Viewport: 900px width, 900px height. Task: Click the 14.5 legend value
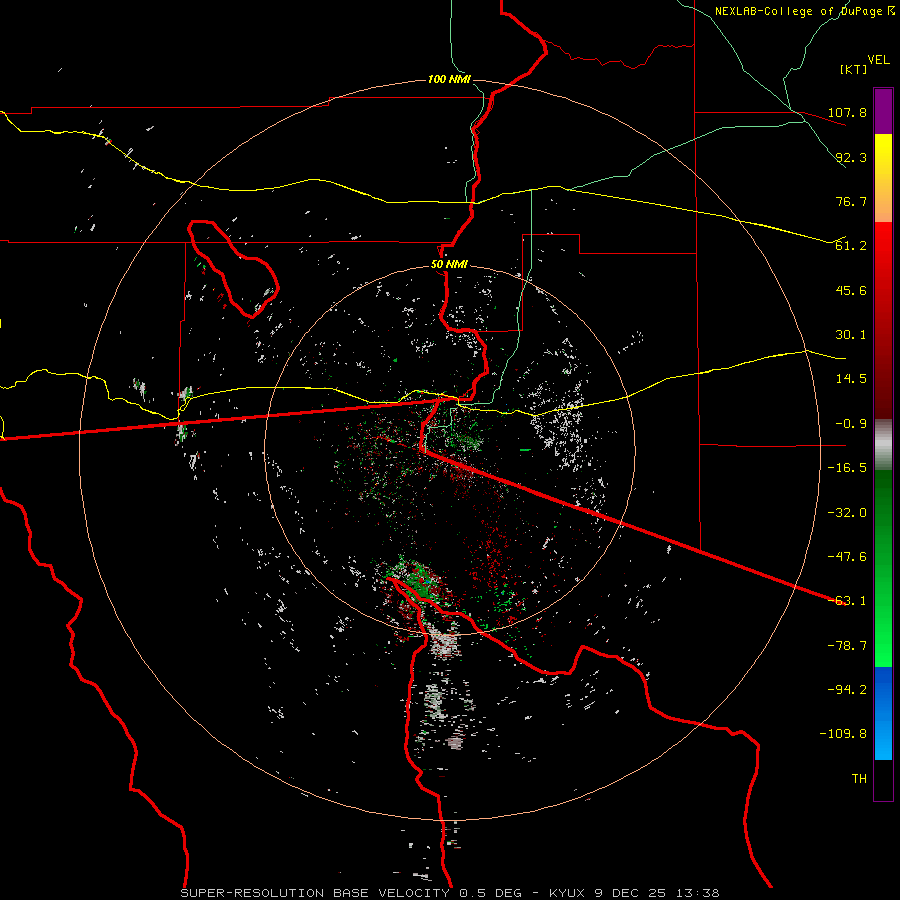pos(851,379)
